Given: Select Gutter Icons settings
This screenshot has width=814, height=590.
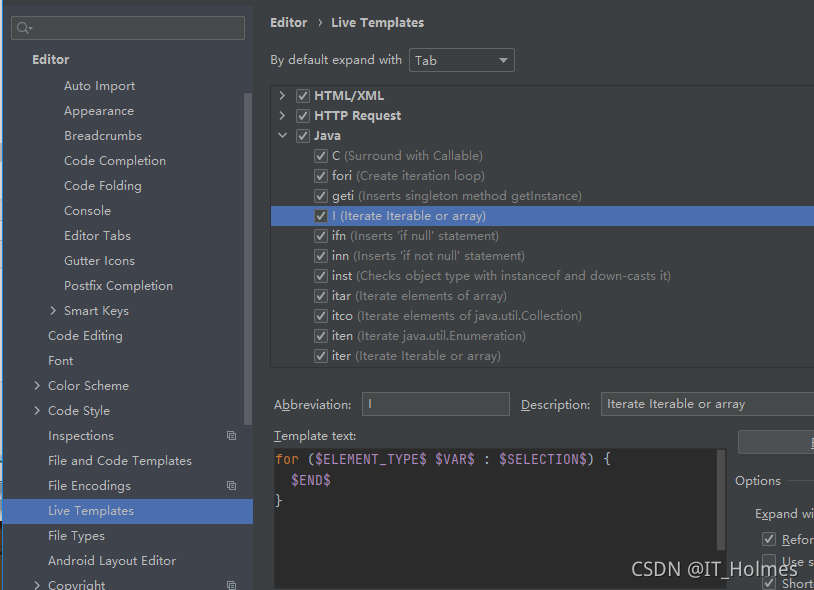Looking at the screenshot, I should [99, 260].
